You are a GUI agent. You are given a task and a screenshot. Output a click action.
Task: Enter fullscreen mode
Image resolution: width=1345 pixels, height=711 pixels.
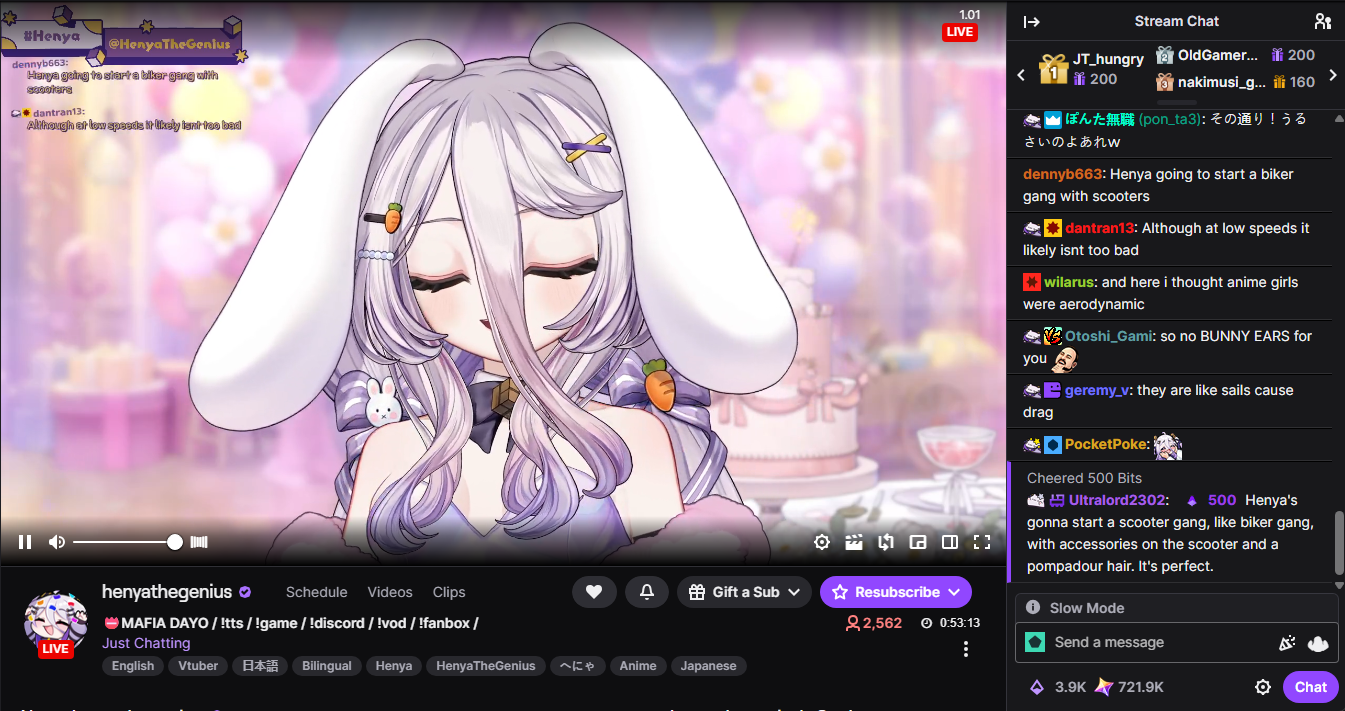coord(982,542)
